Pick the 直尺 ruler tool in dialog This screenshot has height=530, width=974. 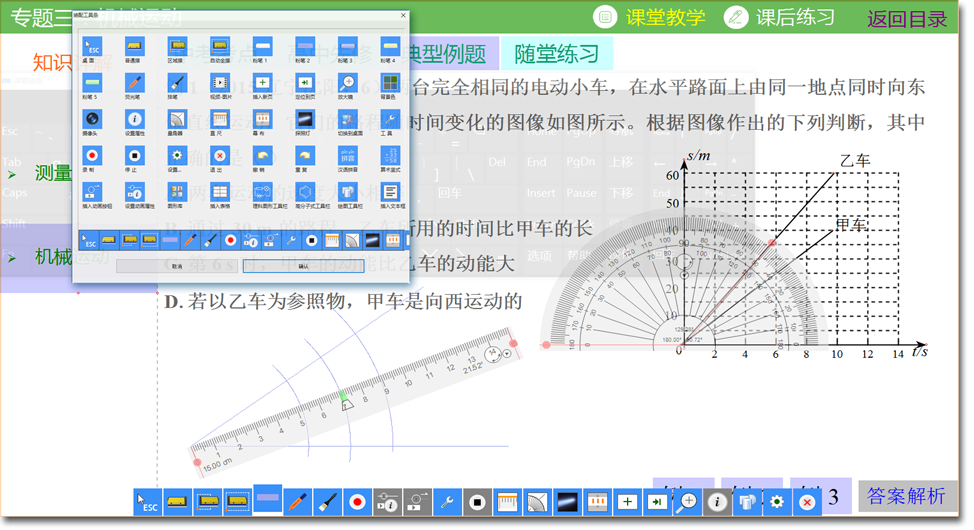tap(219, 120)
